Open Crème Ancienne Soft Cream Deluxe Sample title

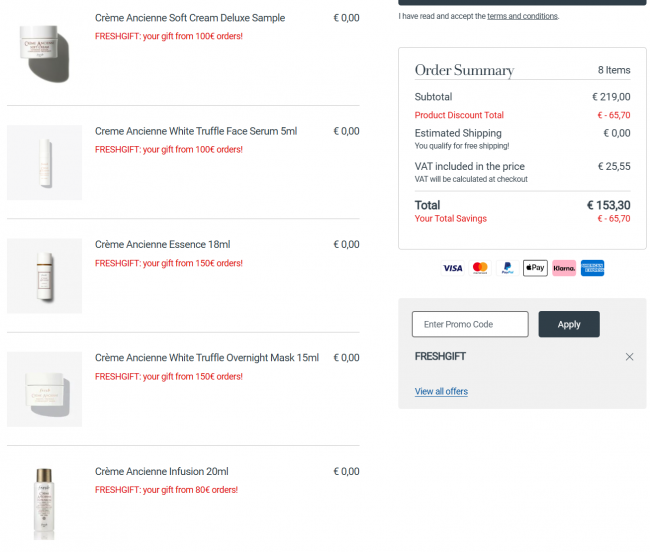pyautogui.click(x=190, y=18)
